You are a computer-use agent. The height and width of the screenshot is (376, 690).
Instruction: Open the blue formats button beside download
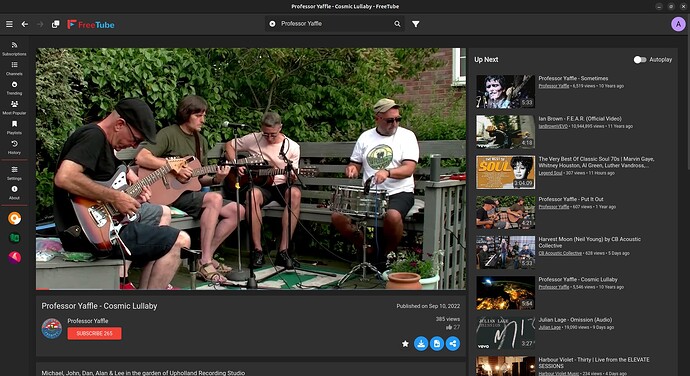tap(437, 343)
